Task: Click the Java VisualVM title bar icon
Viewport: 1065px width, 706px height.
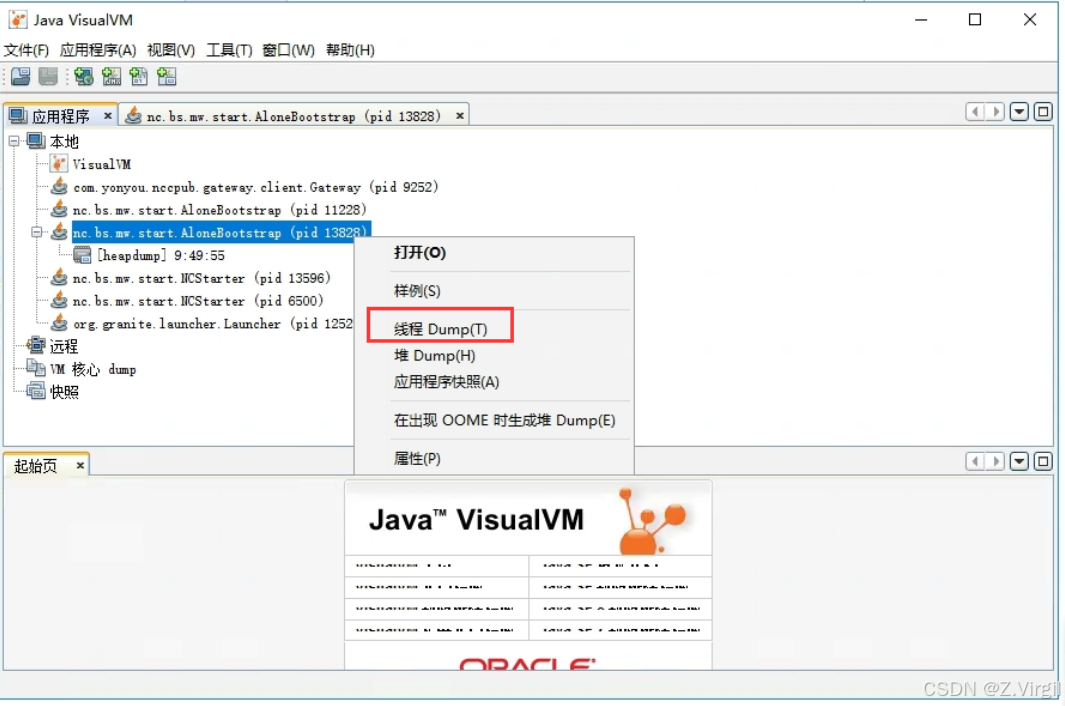Action: (x=18, y=20)
